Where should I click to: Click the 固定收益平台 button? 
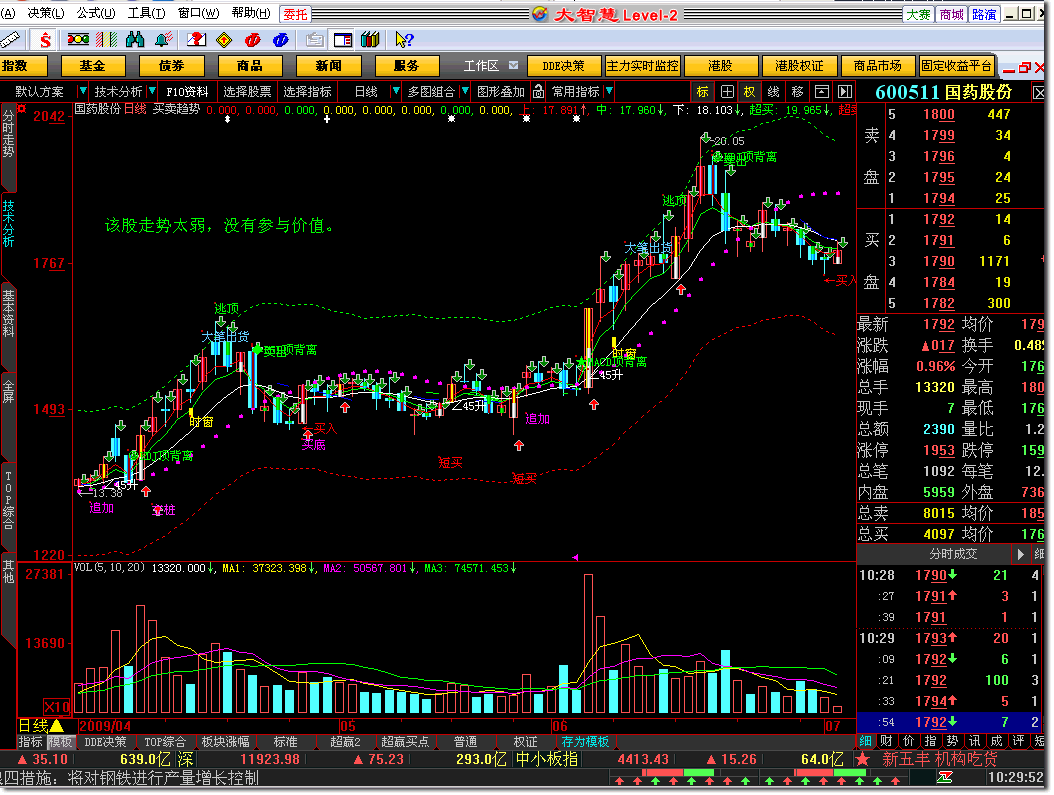click(957, 66)
